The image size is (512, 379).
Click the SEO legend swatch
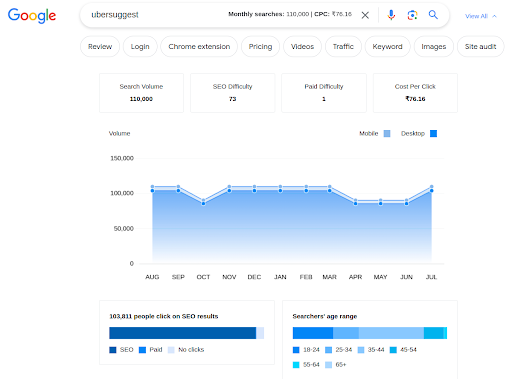(113, 350)
